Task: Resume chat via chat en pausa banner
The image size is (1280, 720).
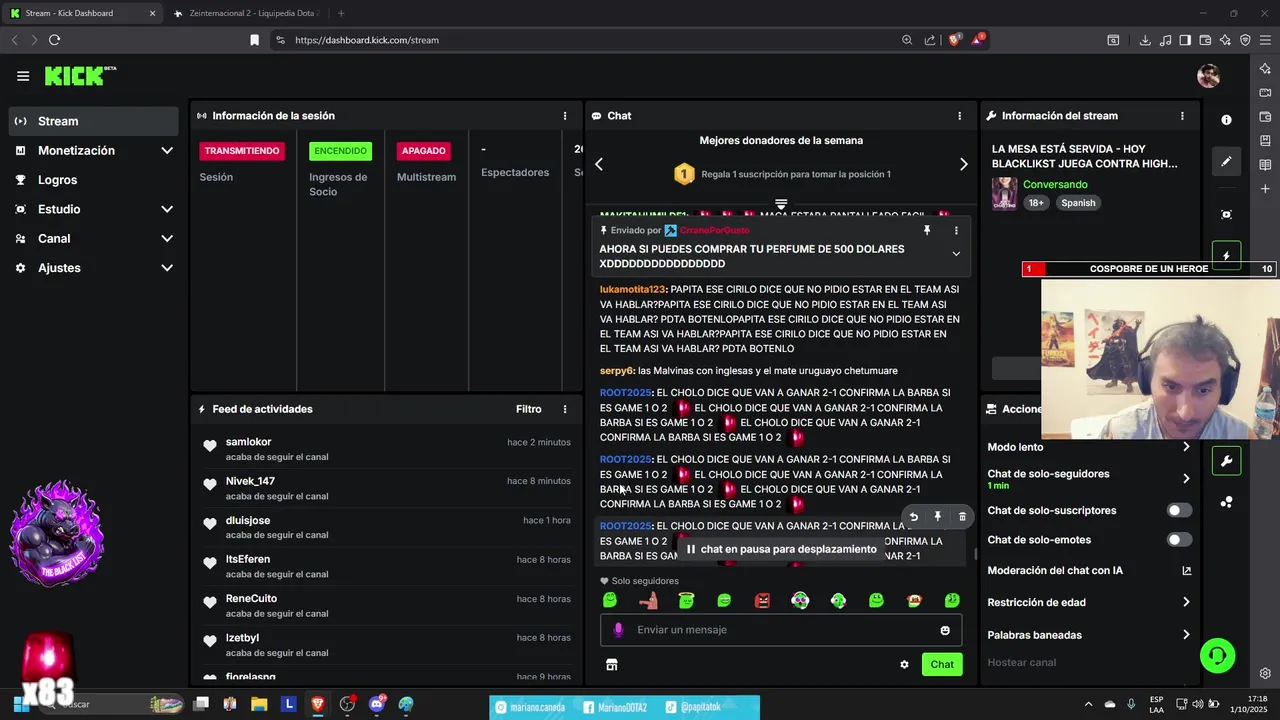Action: (x=780, y=549)
